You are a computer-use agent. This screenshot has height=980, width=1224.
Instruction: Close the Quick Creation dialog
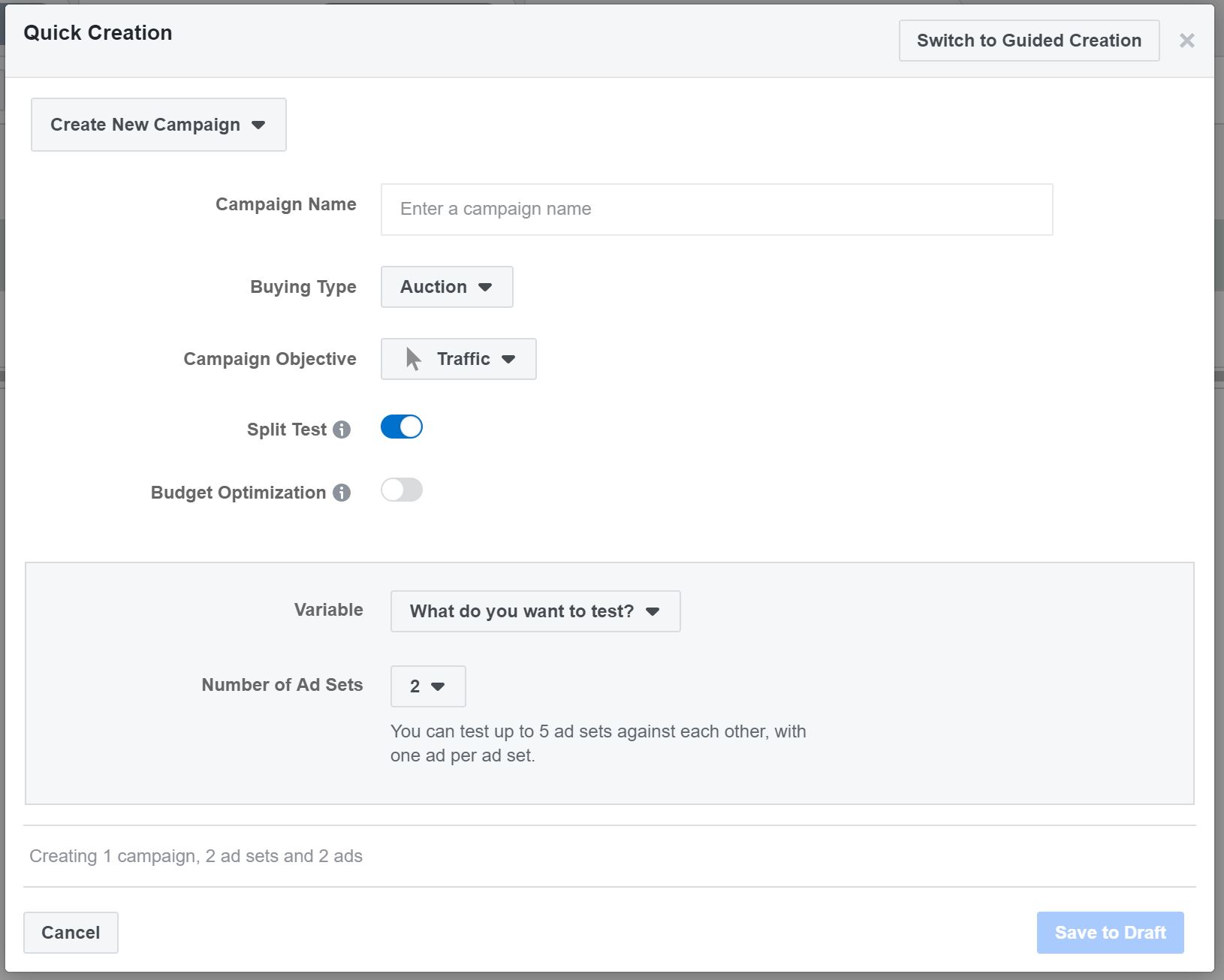coord(1186,41)
